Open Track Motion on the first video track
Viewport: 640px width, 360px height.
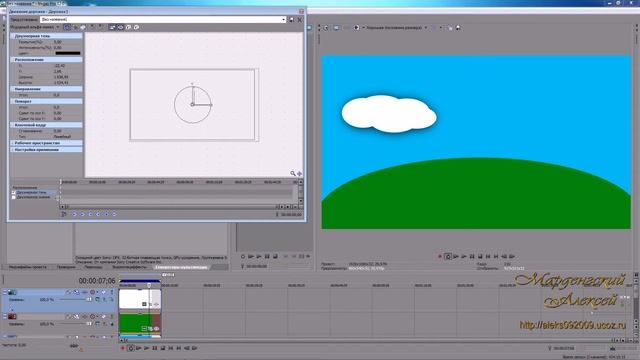pyautogui.click(x=76, y=292)
